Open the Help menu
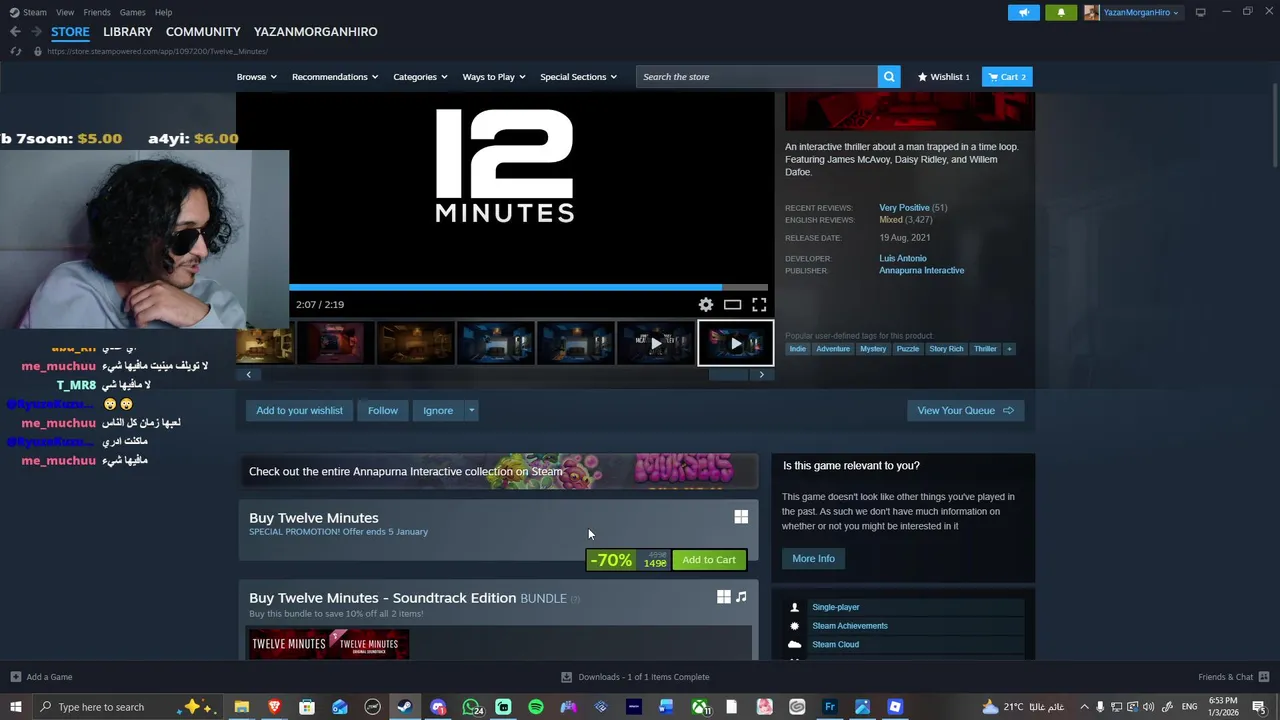Screen dimensions: 1280x720 [163, 12]
